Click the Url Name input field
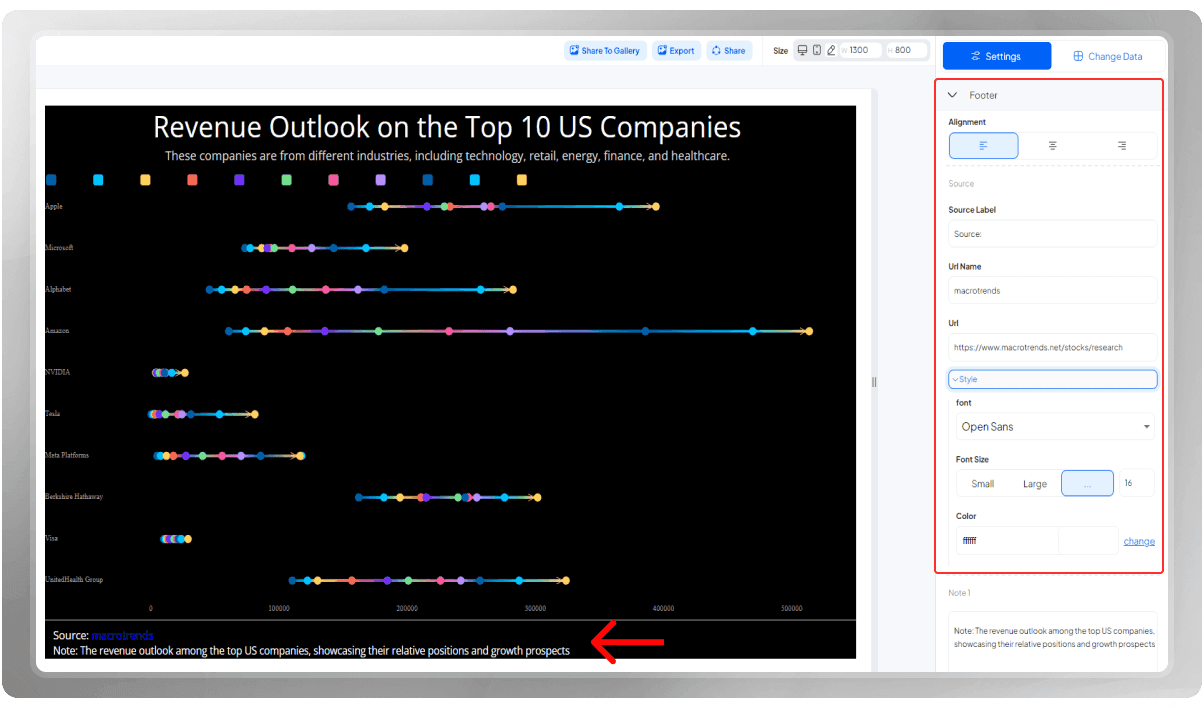Viewport: 1204px width, 708px height. [1053, 291]
